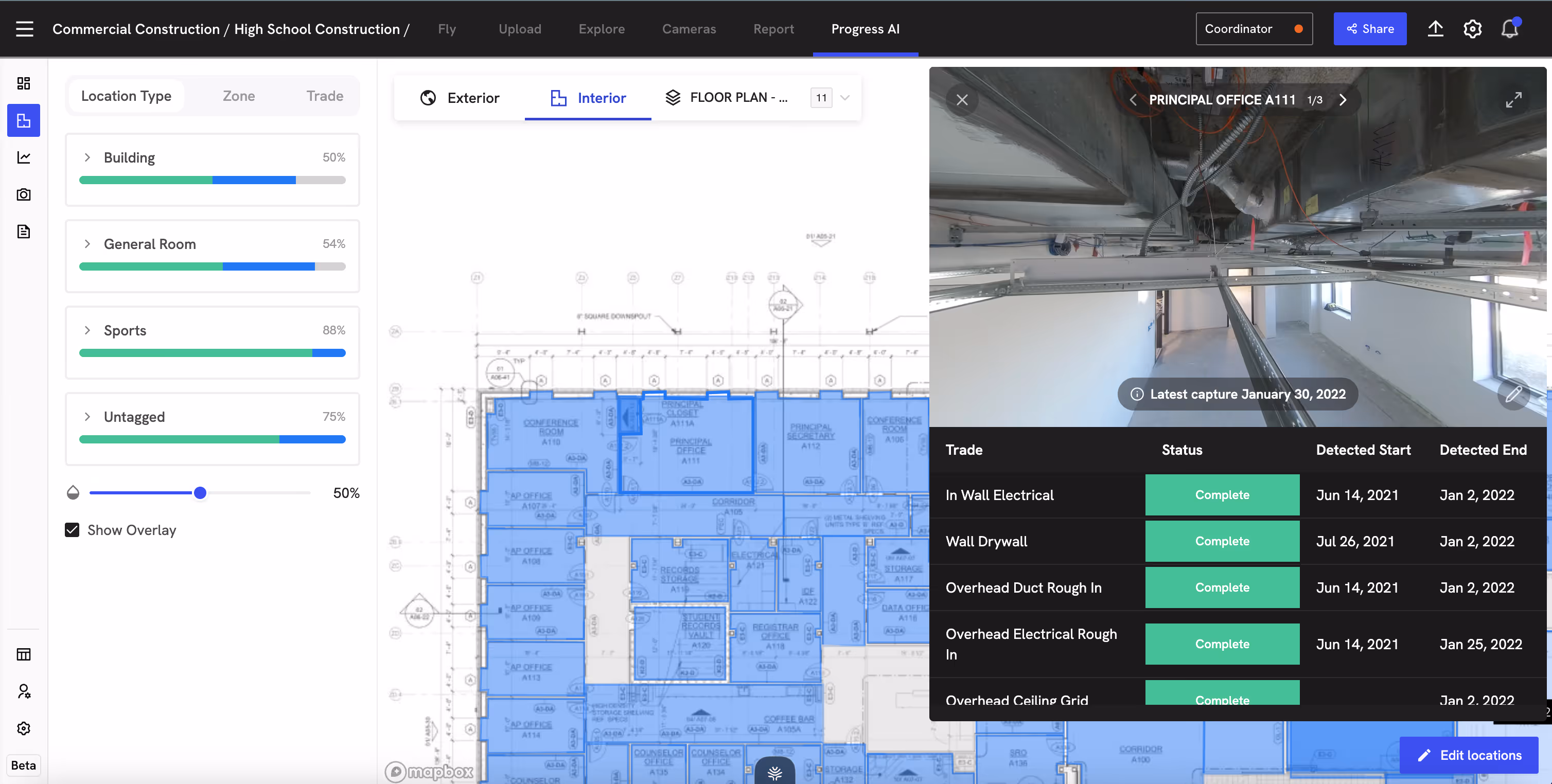This screenshot has width=1552, height=784.
Task: Click the Share button
Action: (x=1369, y=29)
